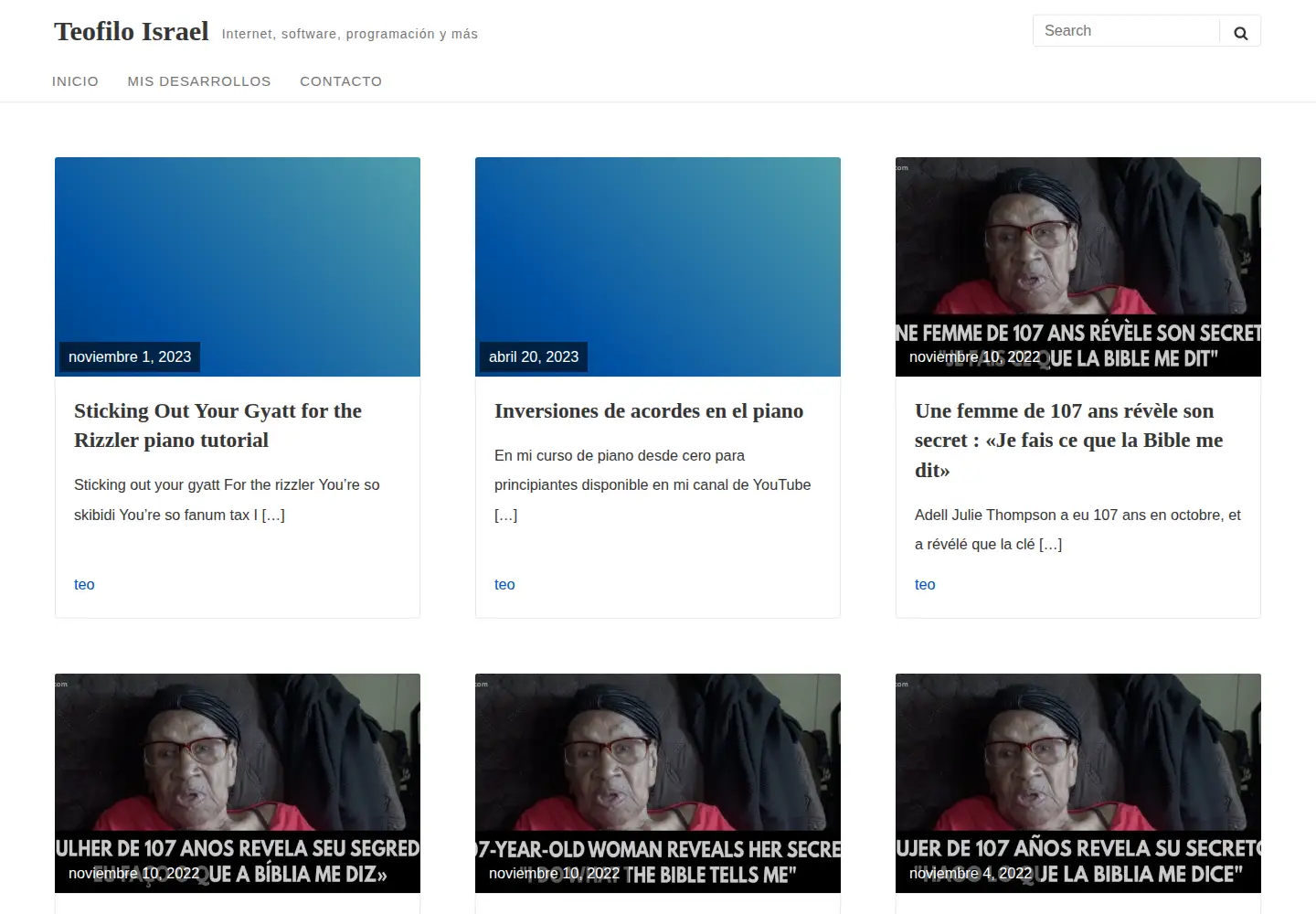The width and height of the screenshot is (1316, 914).
Task: Open the French 'FEMME DE 107 ANS' thumbnail
Action: pos(1078,267)
